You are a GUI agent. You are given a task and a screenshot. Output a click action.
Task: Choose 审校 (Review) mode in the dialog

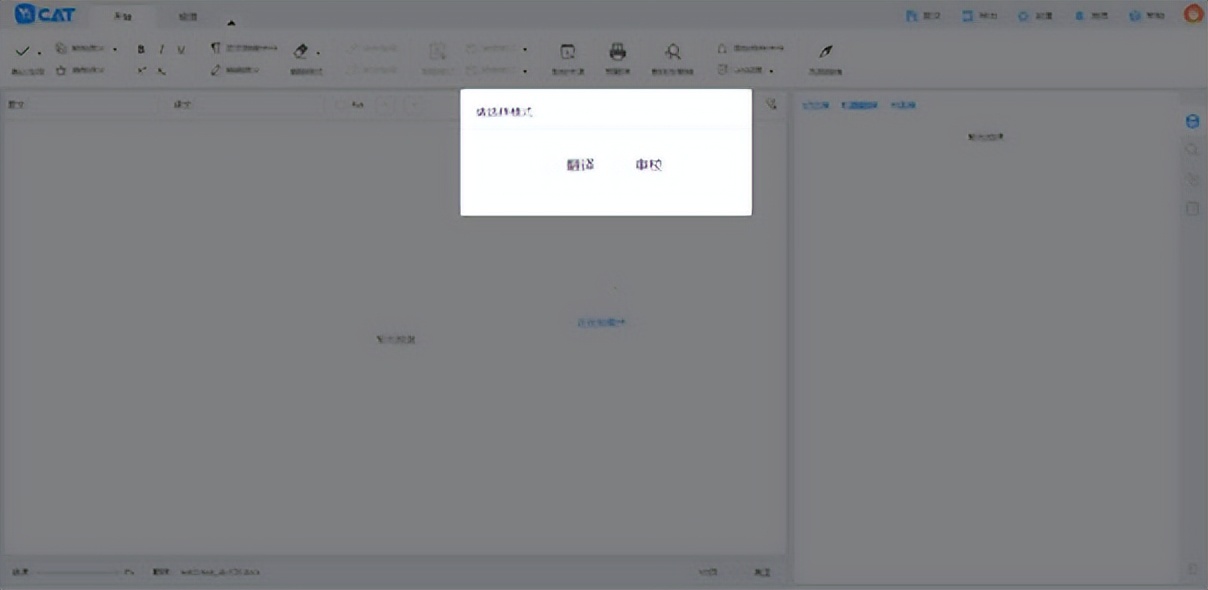coord(648,165)
